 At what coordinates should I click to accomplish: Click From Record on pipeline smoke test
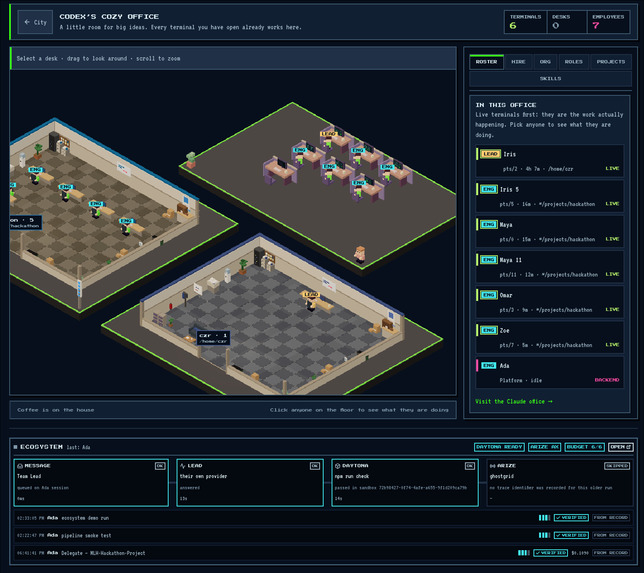coord(611,535)
